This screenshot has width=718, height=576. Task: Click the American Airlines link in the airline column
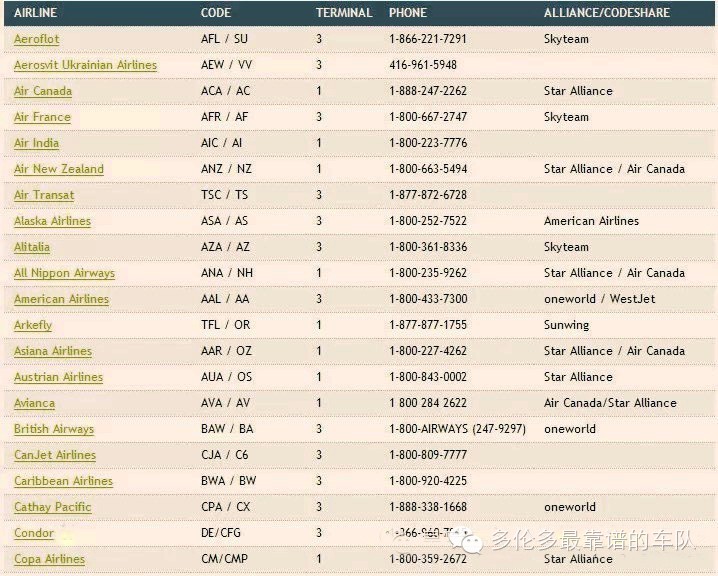[61, 299]
